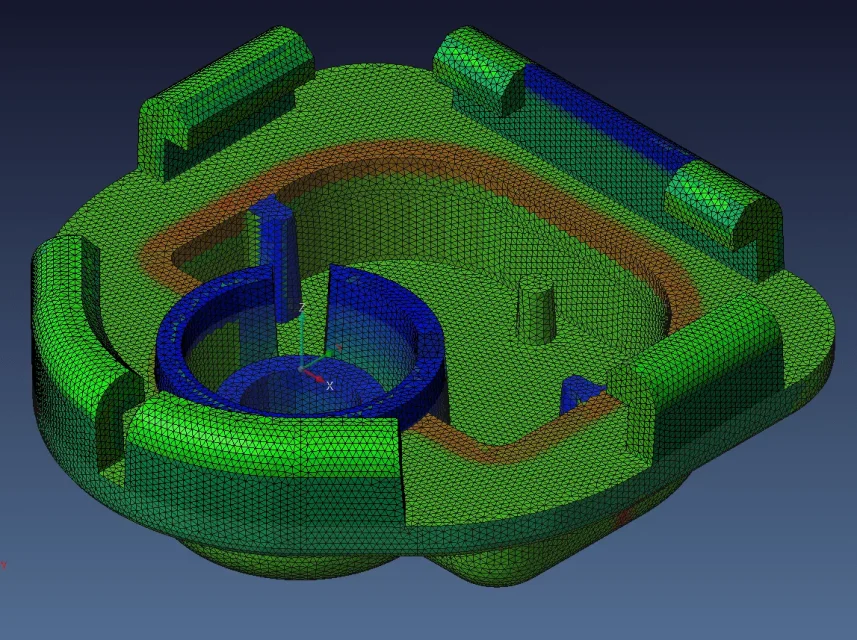Select the far-right green rounded clamp
This screenshot has height=640, width=857.
click(x=725, y=205)
